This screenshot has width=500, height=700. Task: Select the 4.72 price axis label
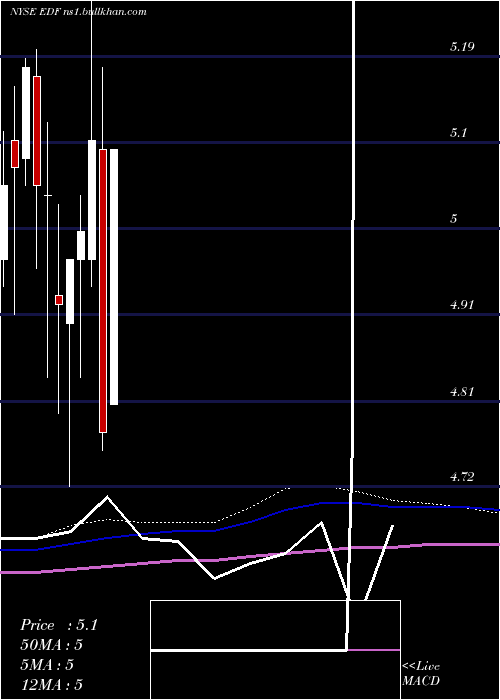462,477
